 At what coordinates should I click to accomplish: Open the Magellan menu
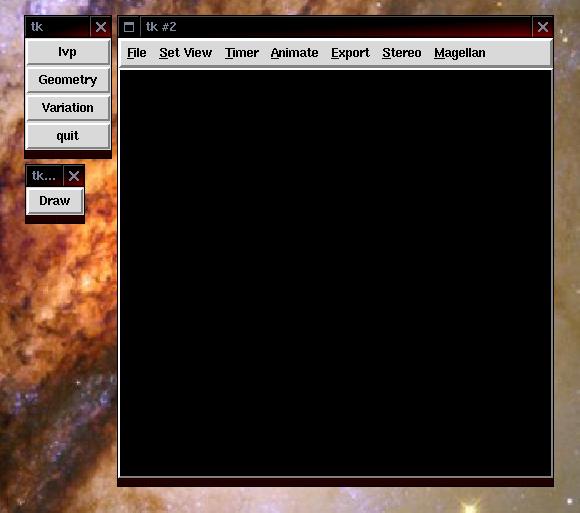[459, 53]
